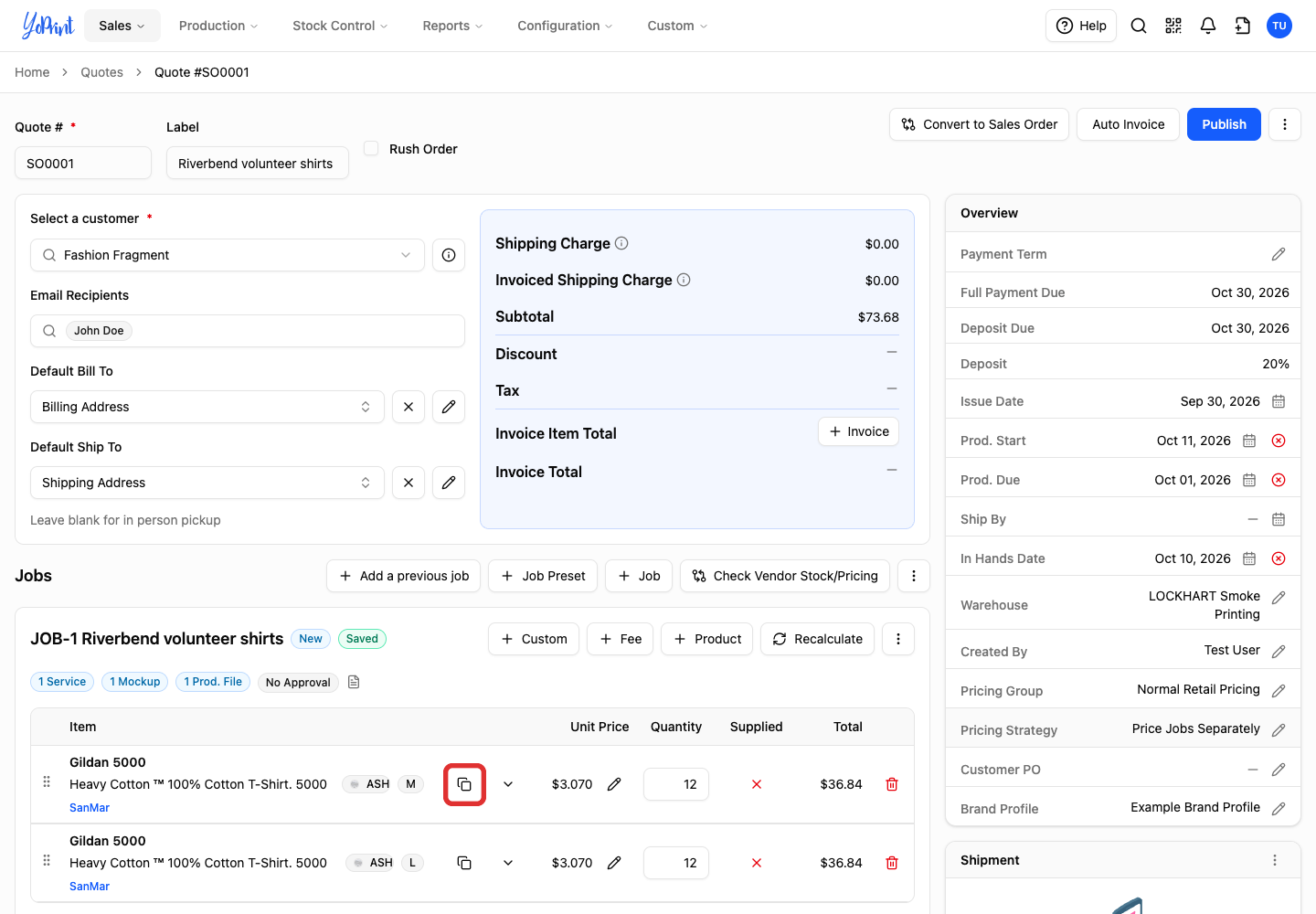Viewport: 1316px width, 914px height.
Task: Toggle supplied status for Gildan 5000 size M
Action: coord(757,784)
